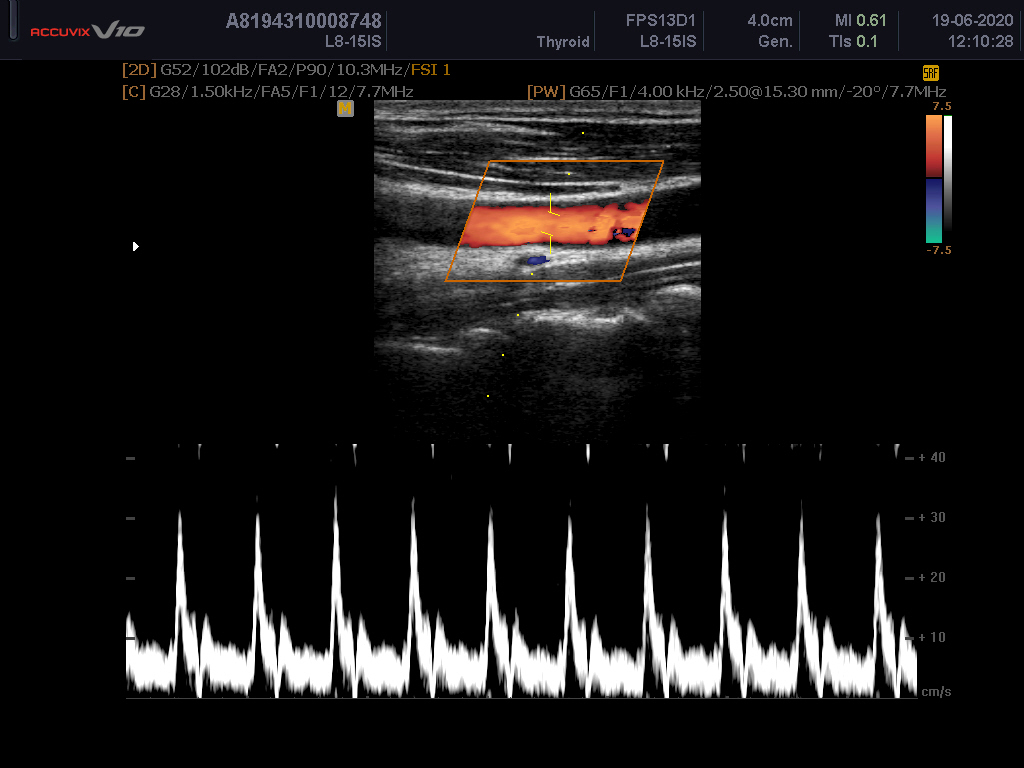Screen dimensions: 1024x768
Task: Click the yellow SRF indicator icon
Action: click(930, 73)
